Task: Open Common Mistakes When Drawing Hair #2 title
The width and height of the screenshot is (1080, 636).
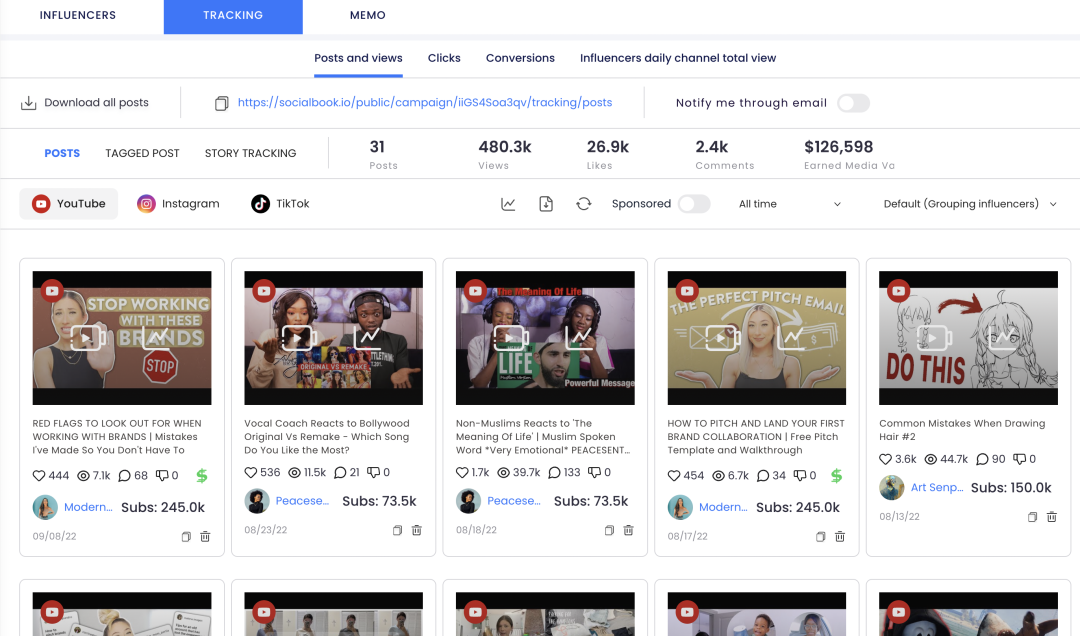Action: [x=962, y=430]
